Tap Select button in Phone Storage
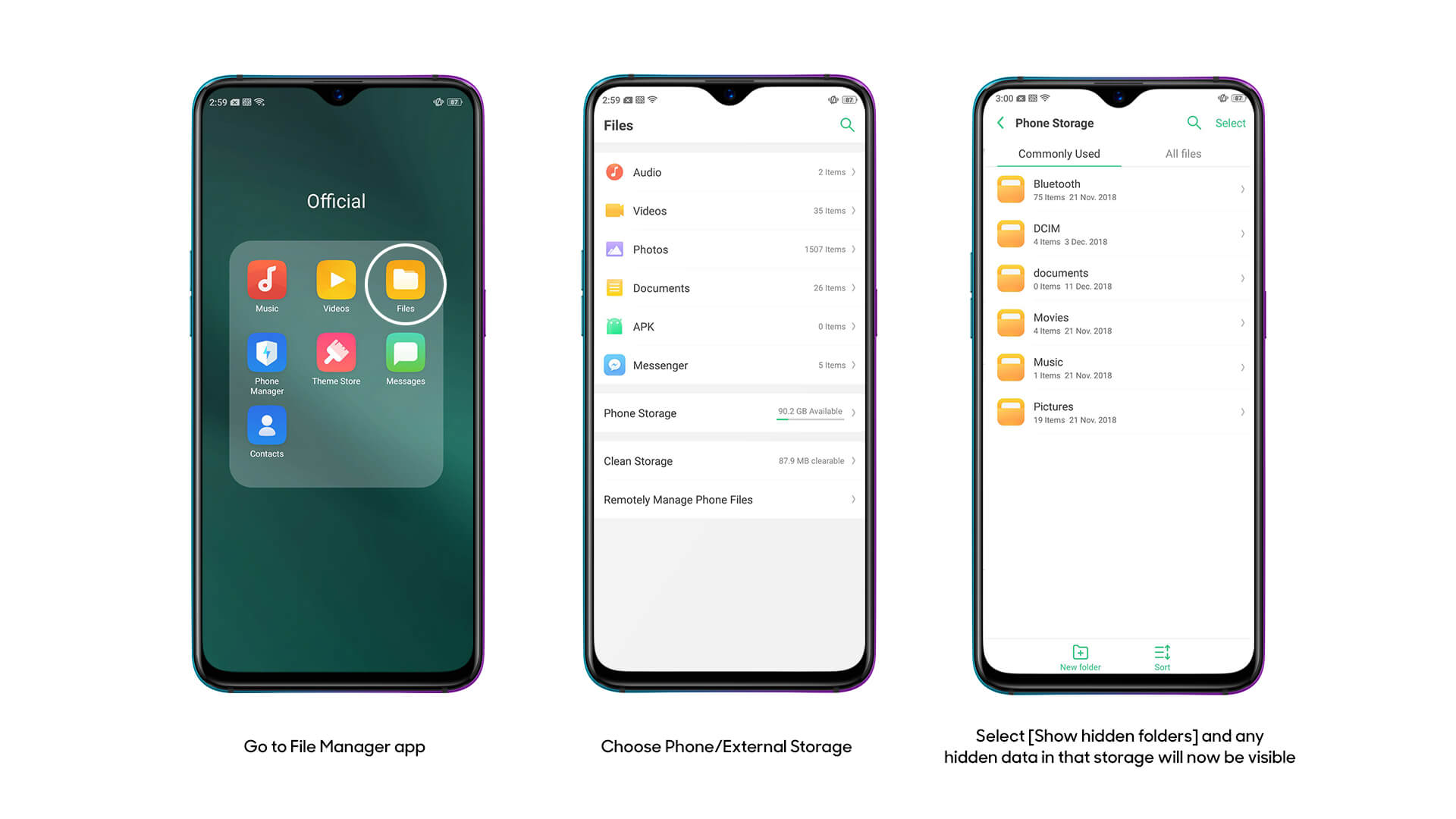The width and height of the screenshot is (1456, 819). [x=1232, y=122]
